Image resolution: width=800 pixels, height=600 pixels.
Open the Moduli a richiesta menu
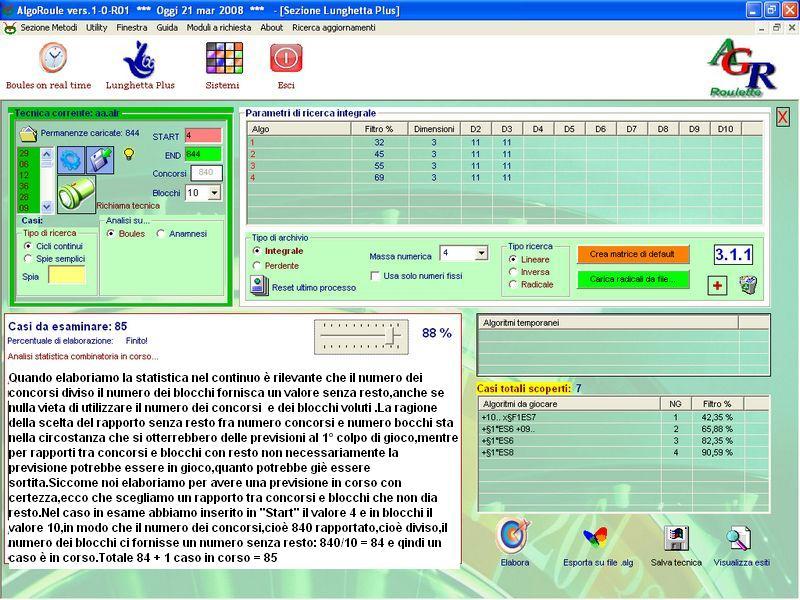pyautogui.click(x=219, y=28)
